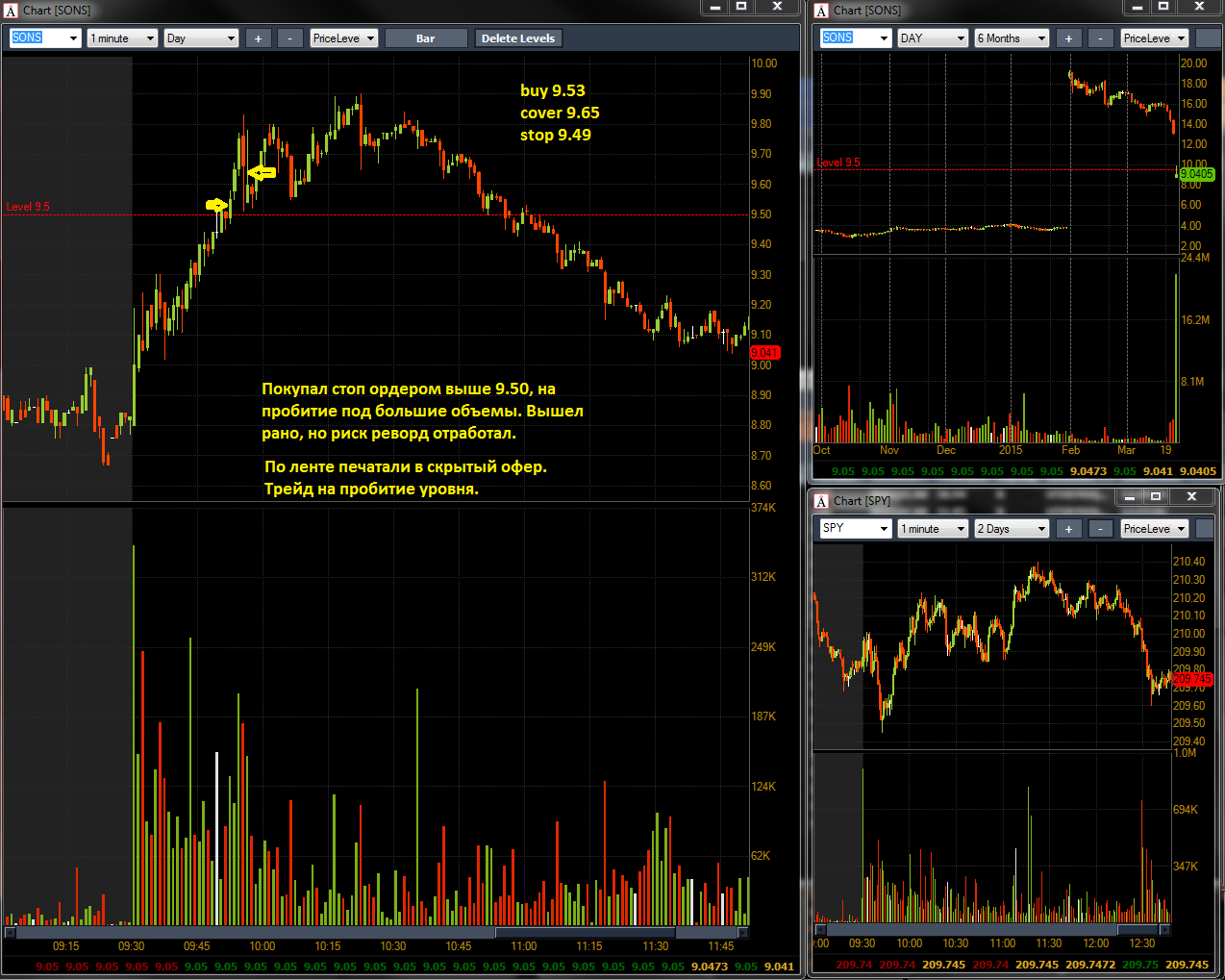The image size is (1225, 980).
Task: Open the 2 Days range dropdown
Action: click(x=1012, y=529)
